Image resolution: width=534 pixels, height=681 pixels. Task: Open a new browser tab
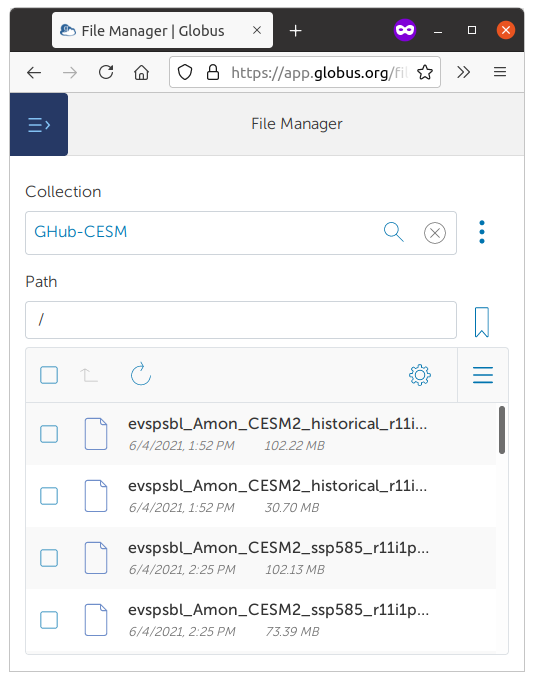click(296, 31)
